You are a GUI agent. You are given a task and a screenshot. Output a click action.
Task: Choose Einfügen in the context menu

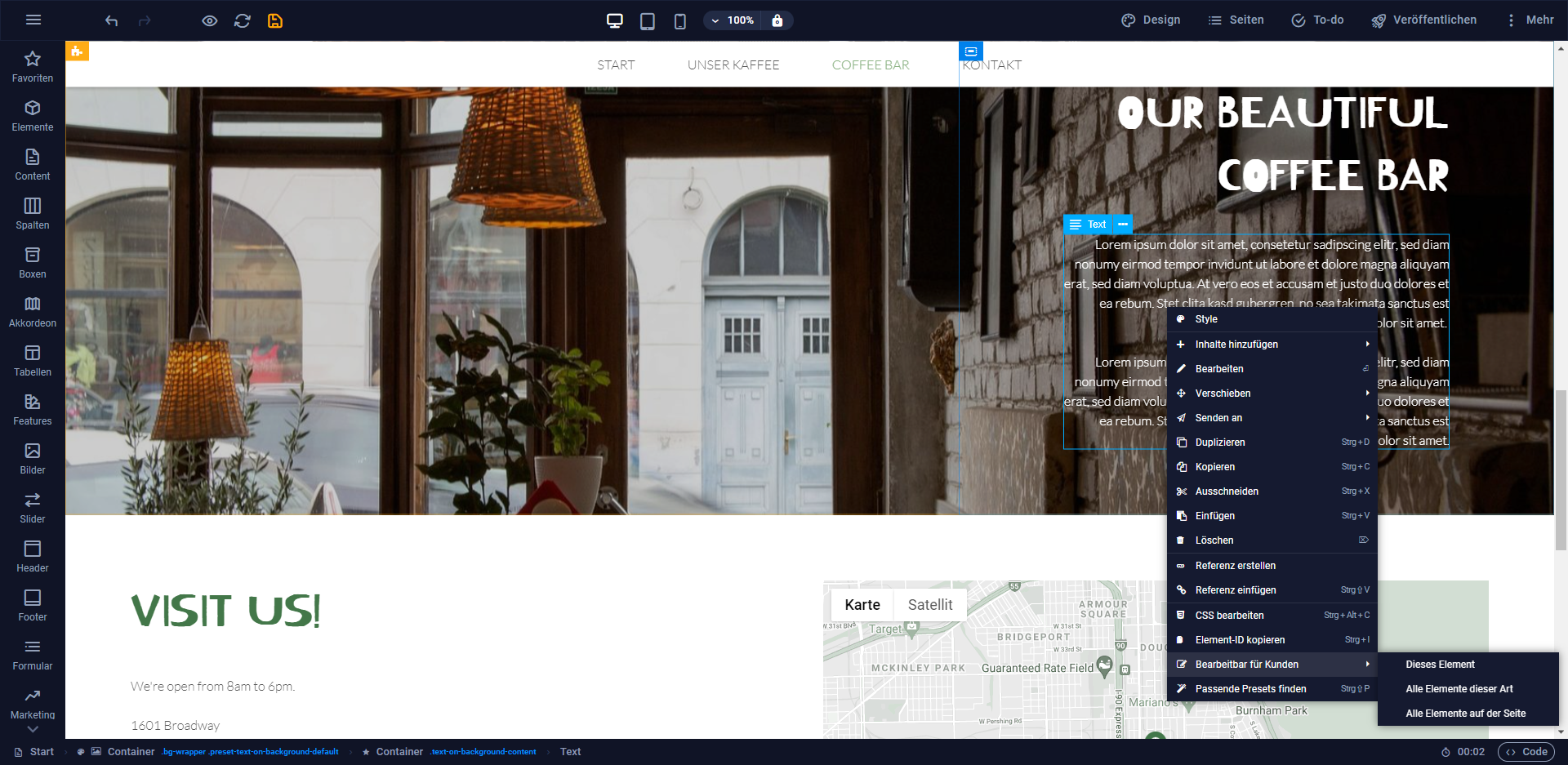(1272, 516)
